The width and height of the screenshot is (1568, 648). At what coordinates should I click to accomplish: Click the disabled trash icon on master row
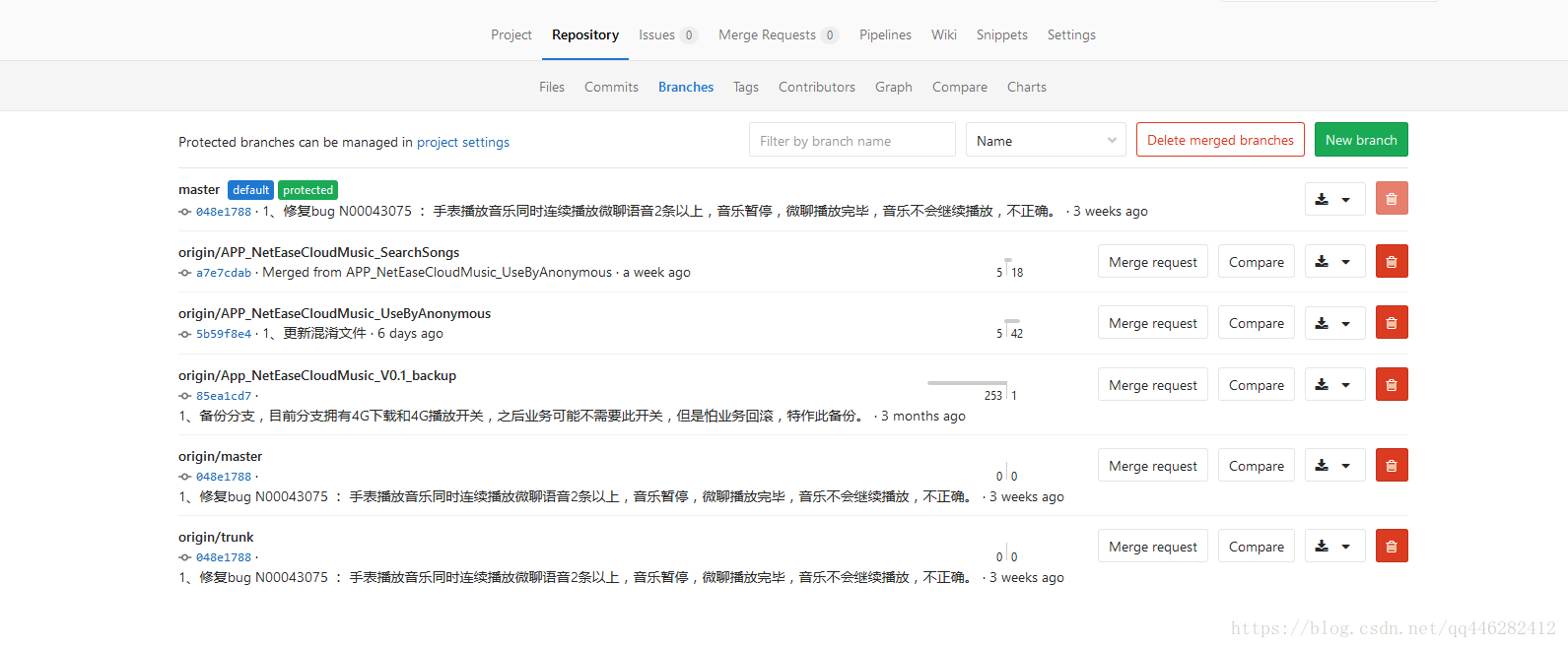click(x=1392, y=199)
